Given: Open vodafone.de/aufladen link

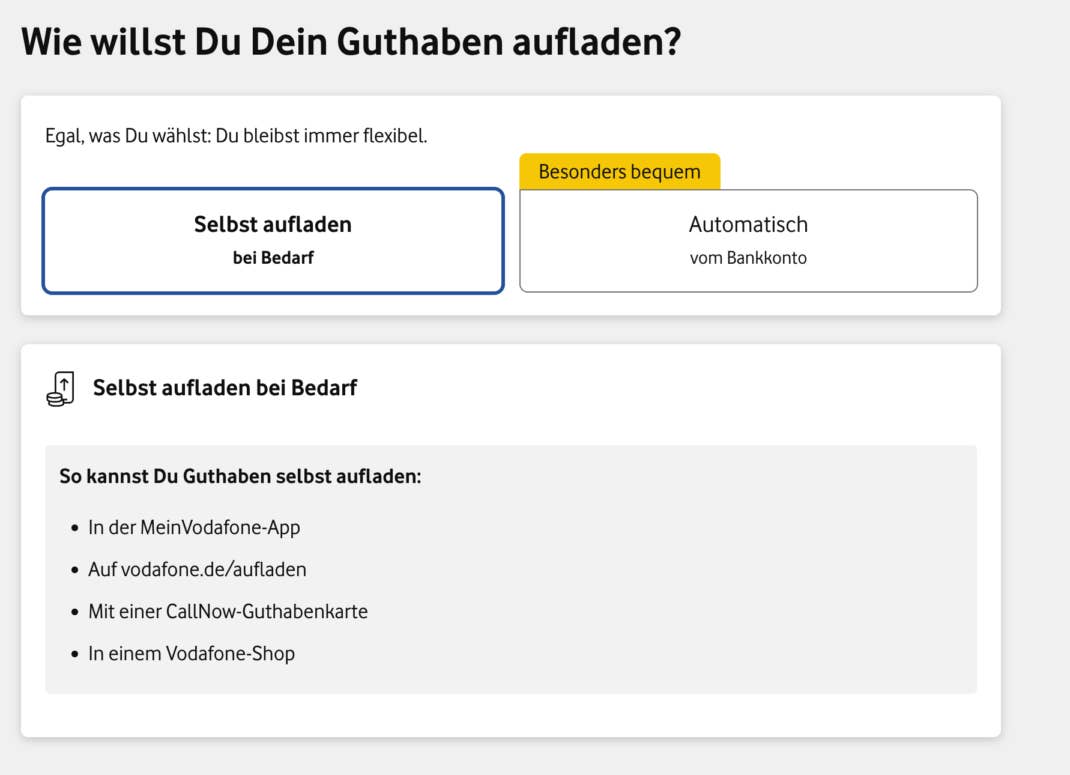Looking at the screenshot, I should point(198,569).
